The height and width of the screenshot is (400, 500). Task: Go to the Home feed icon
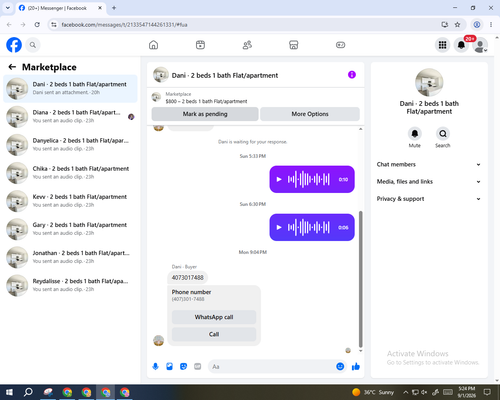coord(153,45)
